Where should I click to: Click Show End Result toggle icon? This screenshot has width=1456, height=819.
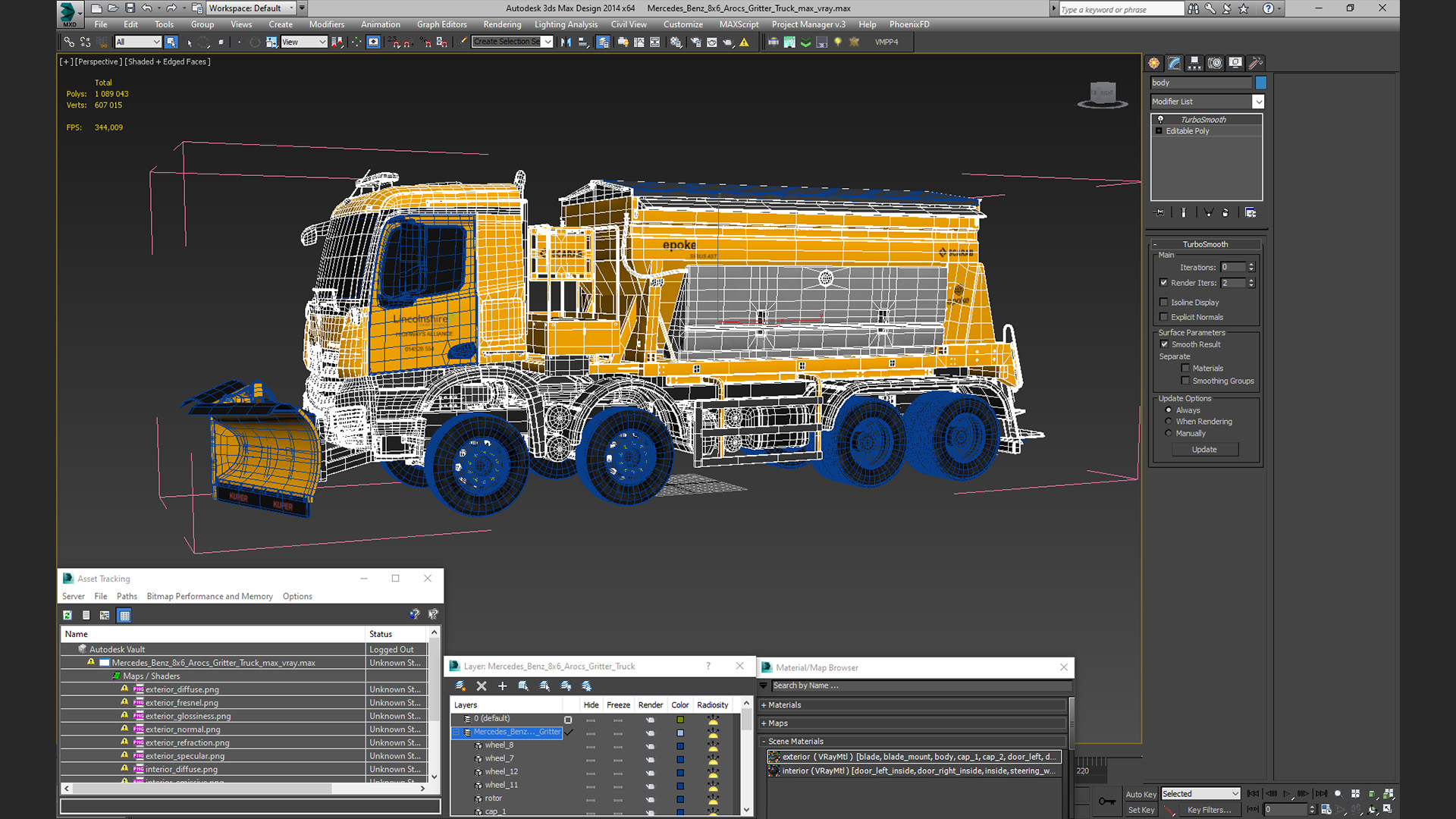point(1183,213)
